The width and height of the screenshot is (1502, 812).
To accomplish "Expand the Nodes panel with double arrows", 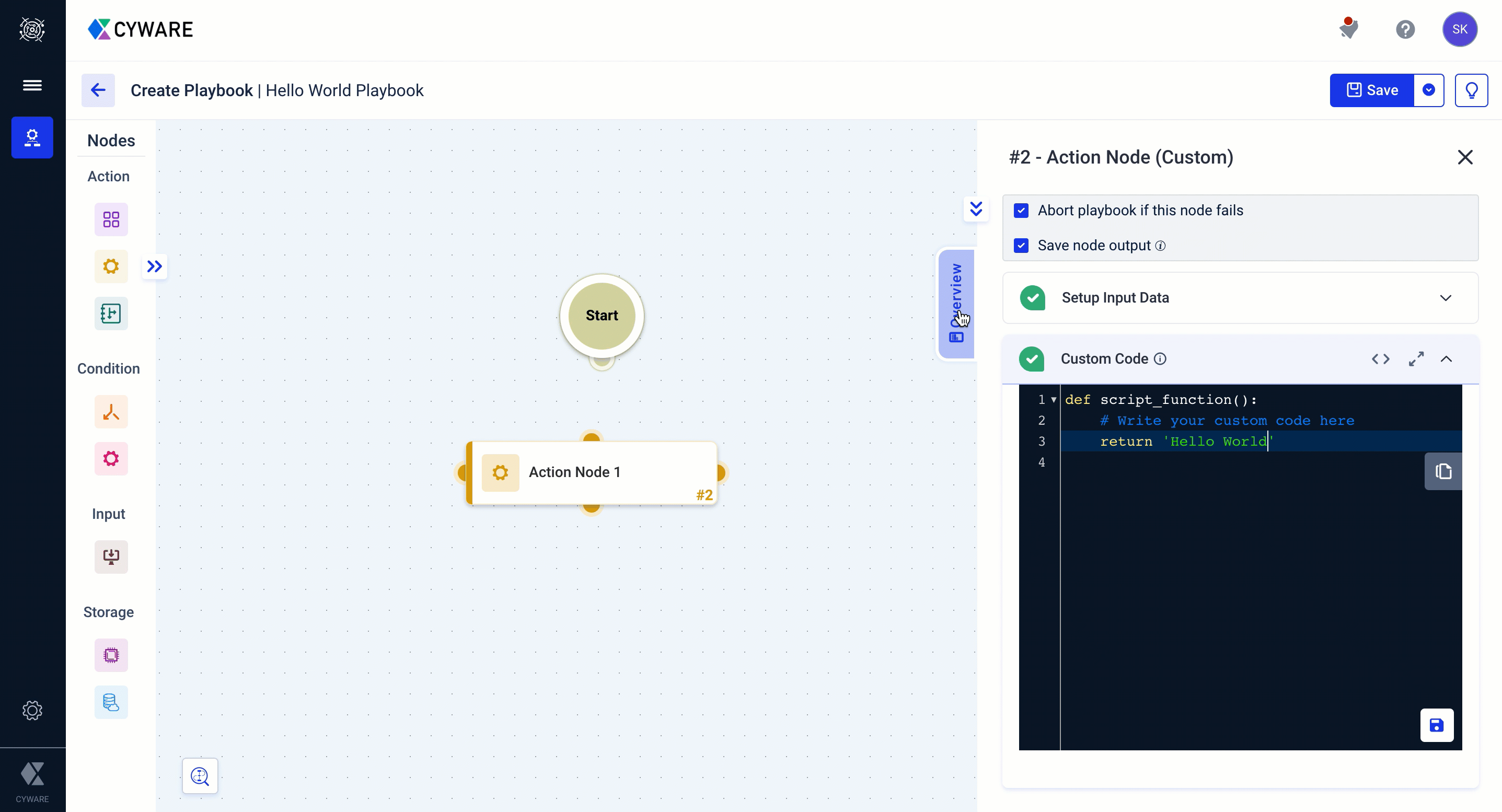I will click(155, 266).
